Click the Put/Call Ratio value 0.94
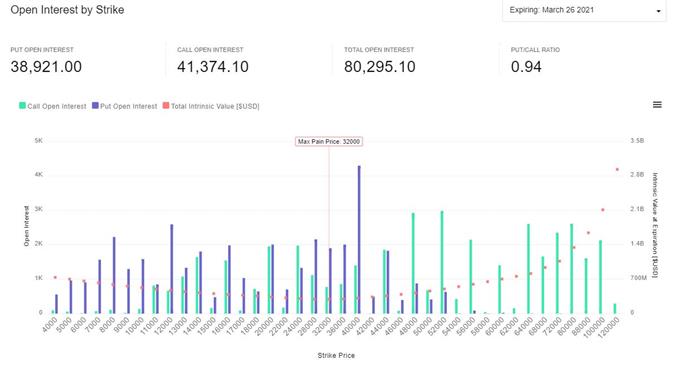 pyautogui.click(x=526, y=67)
